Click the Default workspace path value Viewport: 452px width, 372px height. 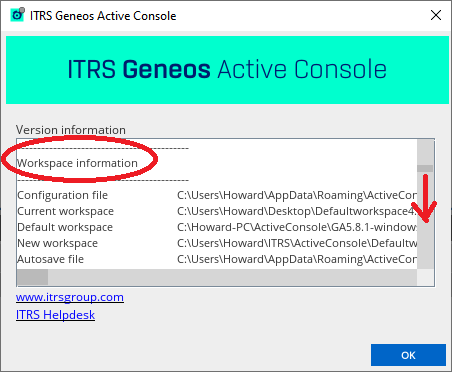(x=297, y=227)
